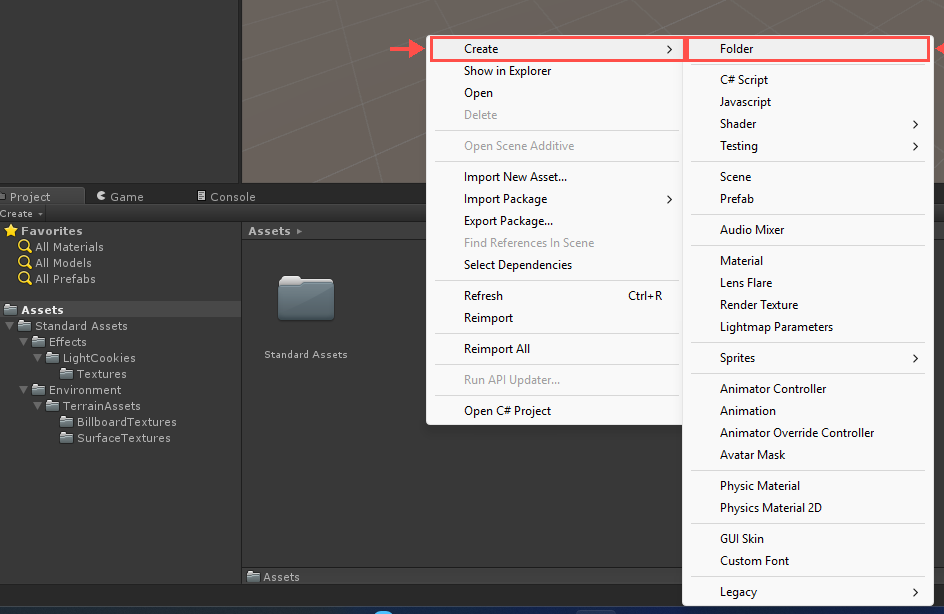Select Show in Explorer

click(556, 71)
